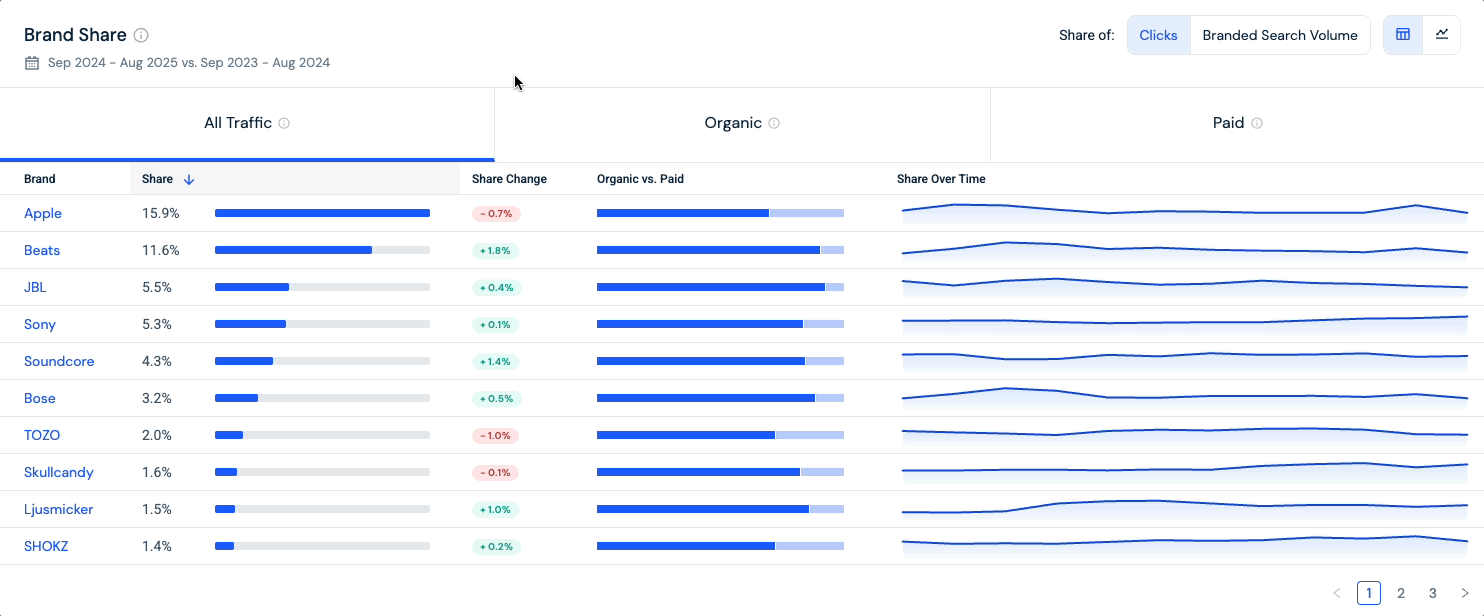The image size is (1484, 616).
Task: Go to previous page arrow
Action: point(1337,593)
